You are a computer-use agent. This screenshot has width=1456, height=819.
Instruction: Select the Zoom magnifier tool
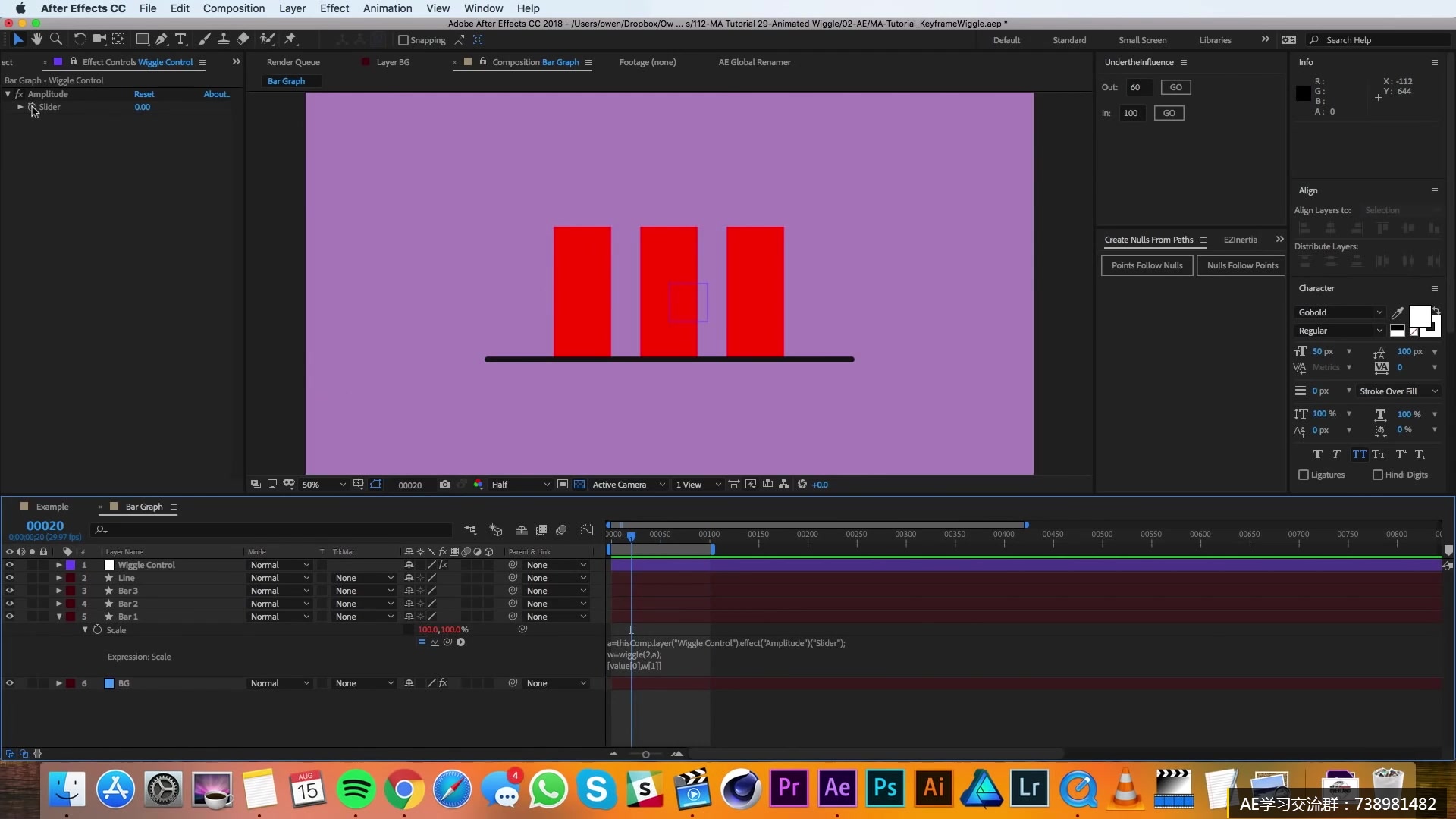pyautogui.click(x=55, y=39)
